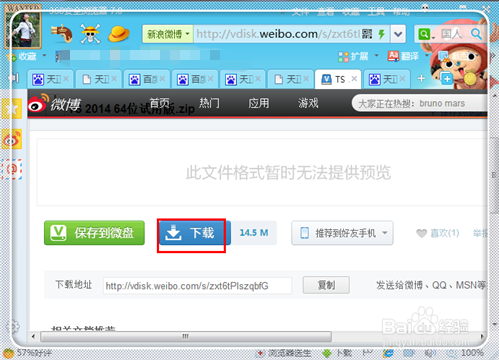Open 应用 in the Weibo navigation
Image resolution: width=499 pixels, height=360 pixels.
pos(259,103)
